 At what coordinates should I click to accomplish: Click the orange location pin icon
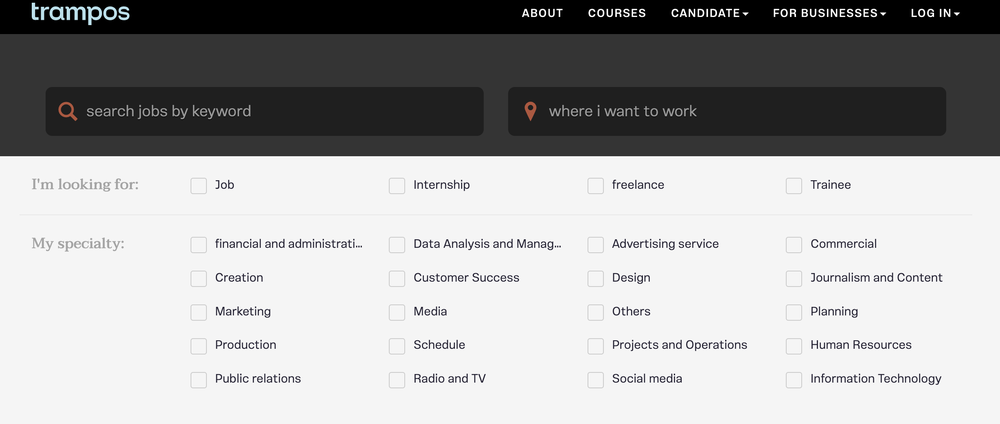tap(530, 111)
